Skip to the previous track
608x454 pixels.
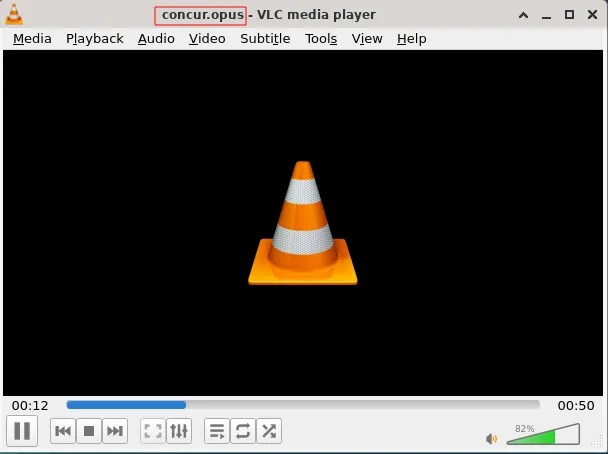[x=63, y=431]
